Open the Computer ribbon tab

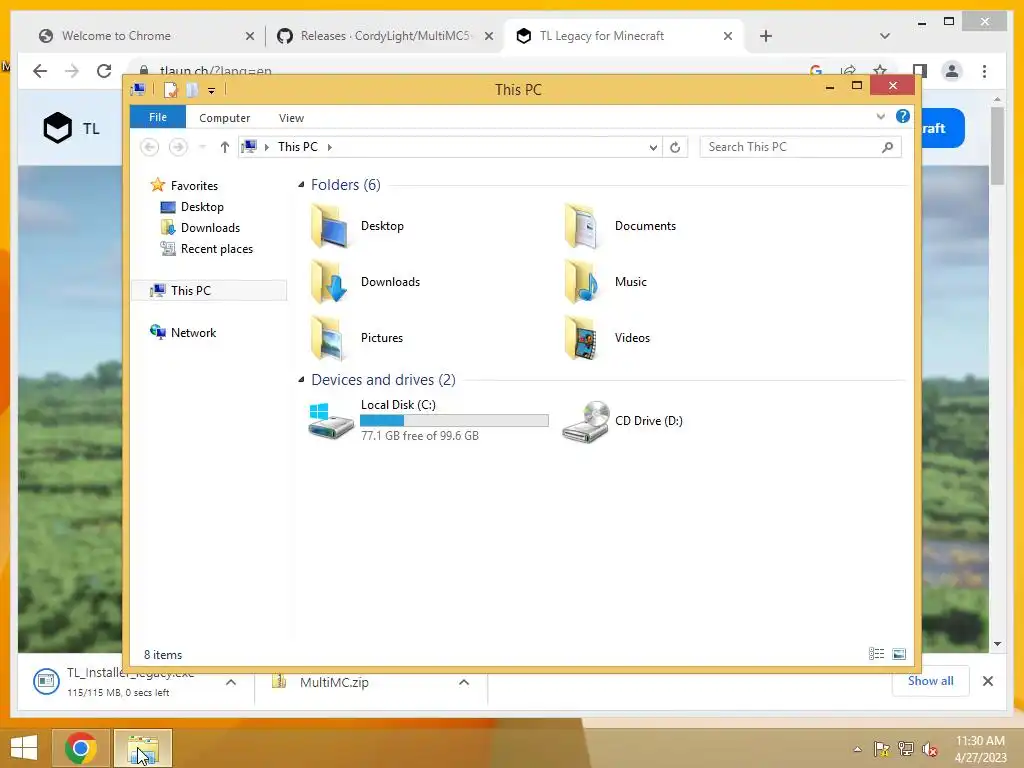225,118
